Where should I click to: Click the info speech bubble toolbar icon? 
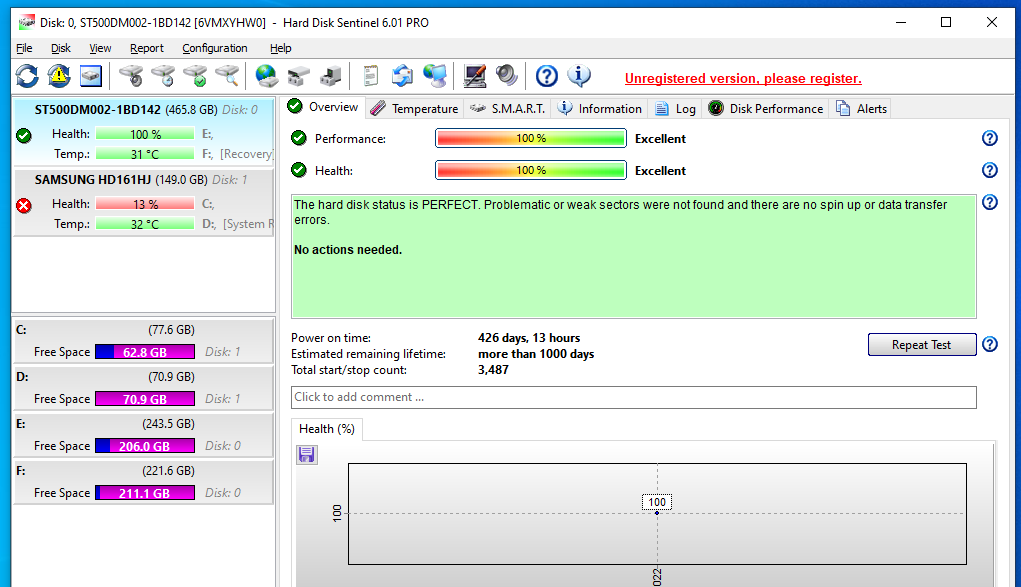[579, 75]
